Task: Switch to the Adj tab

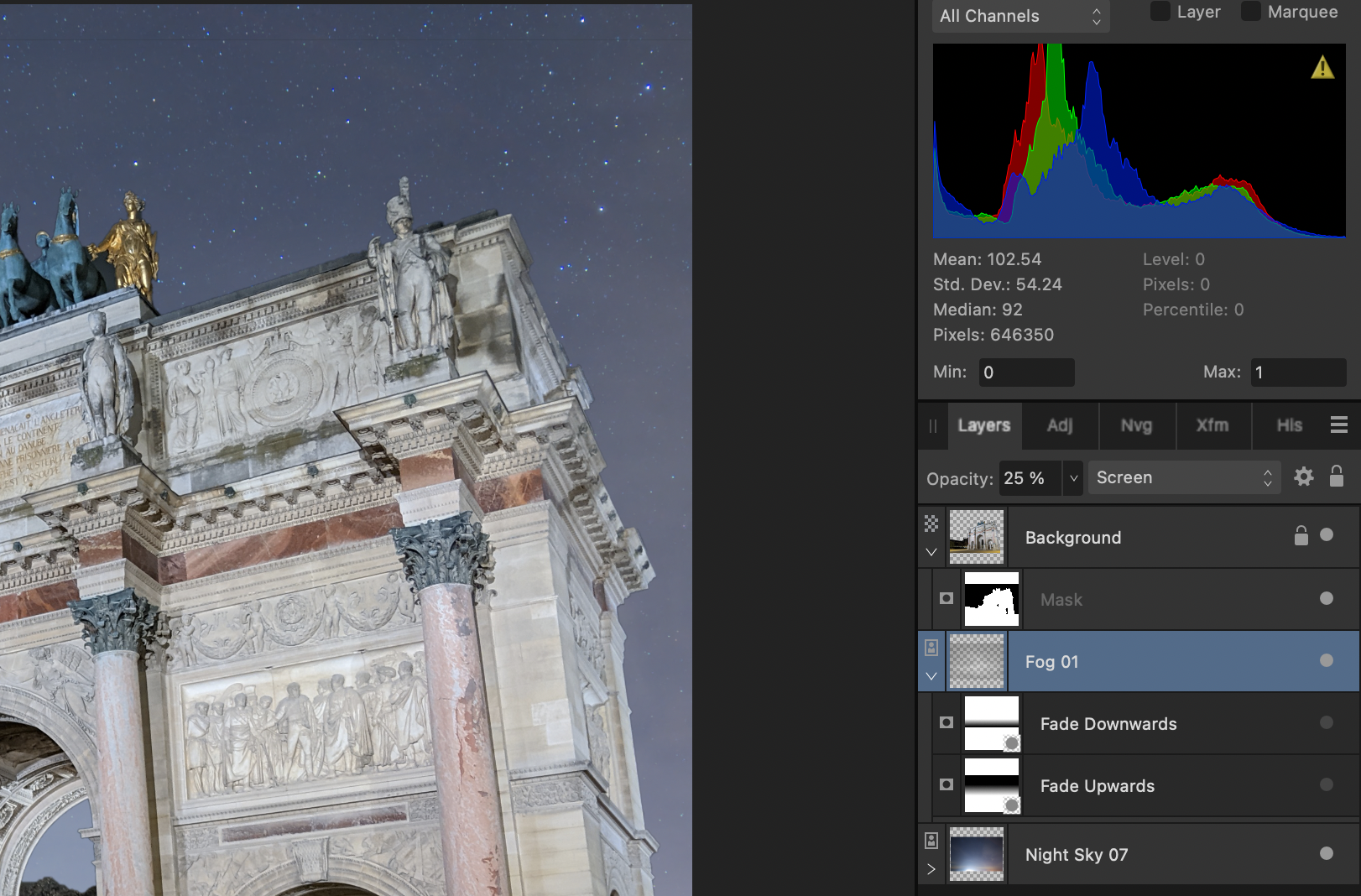Action: point(1060,425)
